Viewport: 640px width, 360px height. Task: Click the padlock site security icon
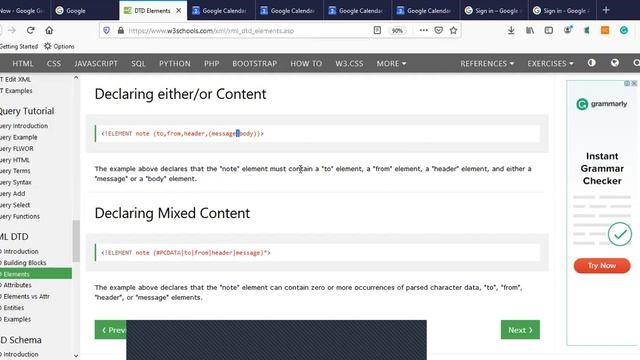tap(120, 30)
